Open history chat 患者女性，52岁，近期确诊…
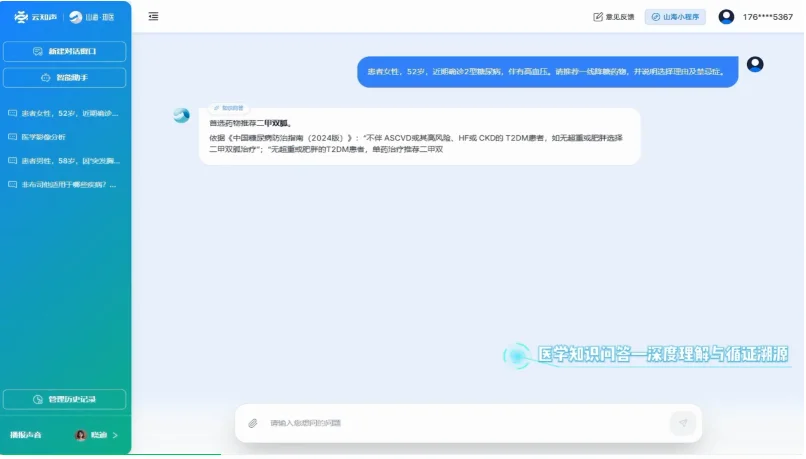806x459 pixels. tap(64, 113)
